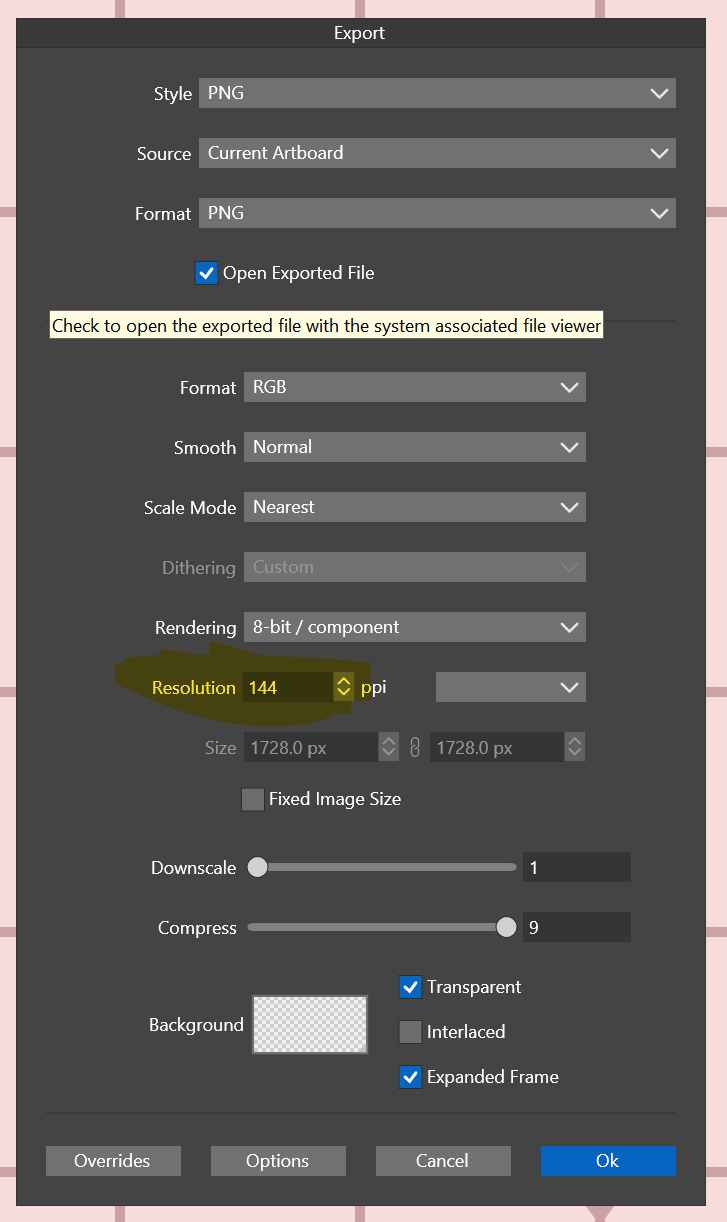Click the Ok button to export
727x1222 pixels.
point(608,1161)
